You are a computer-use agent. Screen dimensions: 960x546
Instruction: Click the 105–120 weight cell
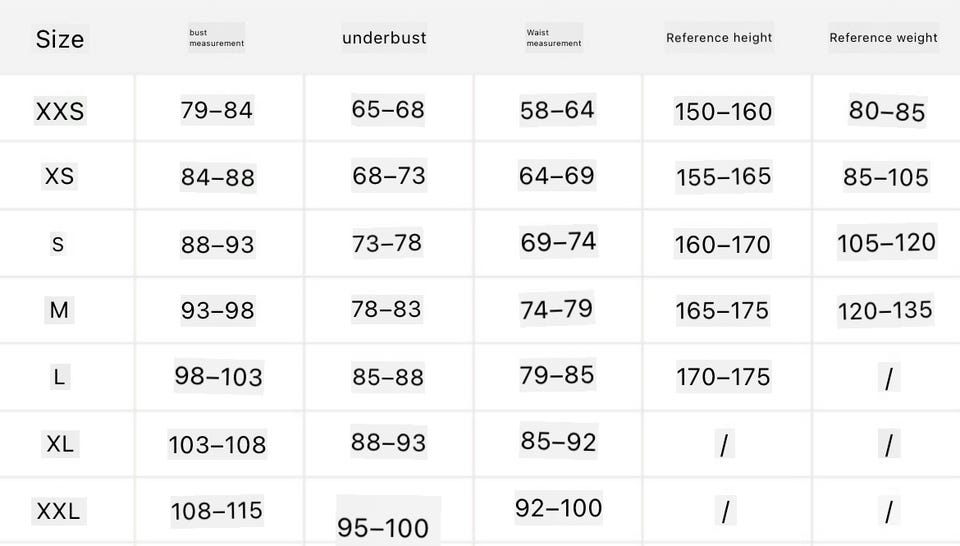tap(887, 242)
